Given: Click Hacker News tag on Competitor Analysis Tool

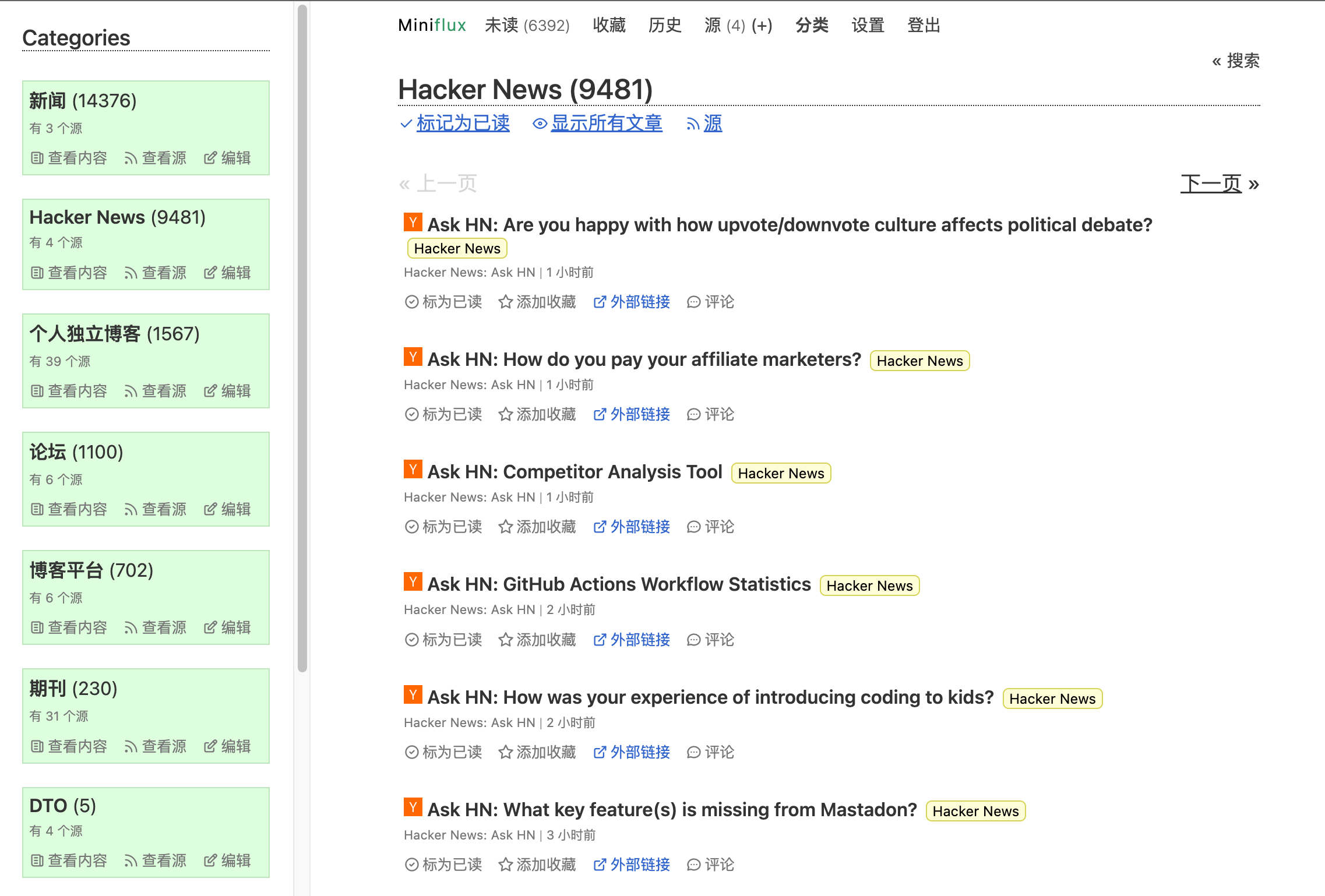Looking at the screenshot, I should click(780, 474).
